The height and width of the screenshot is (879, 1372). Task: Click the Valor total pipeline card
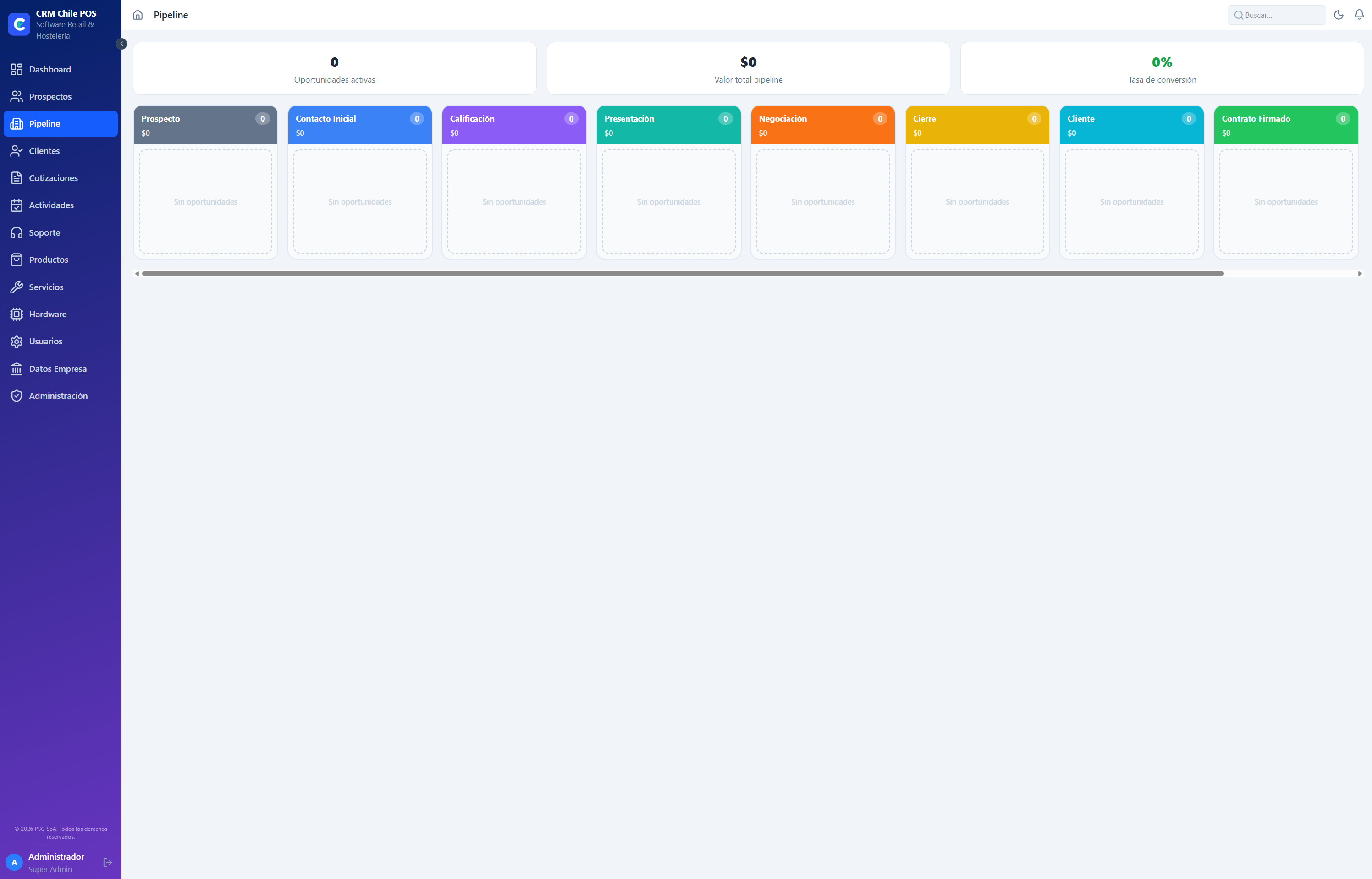coord(749,68)
